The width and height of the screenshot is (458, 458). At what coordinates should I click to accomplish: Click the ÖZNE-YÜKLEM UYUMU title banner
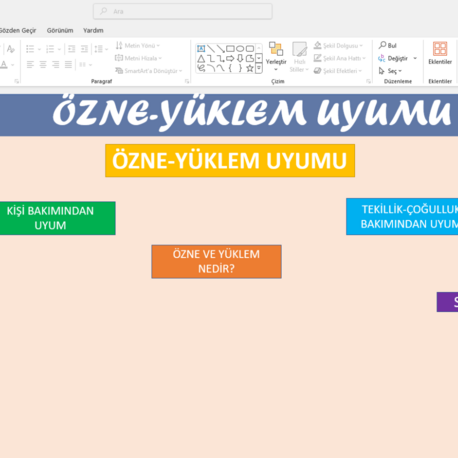pos(229,115)
